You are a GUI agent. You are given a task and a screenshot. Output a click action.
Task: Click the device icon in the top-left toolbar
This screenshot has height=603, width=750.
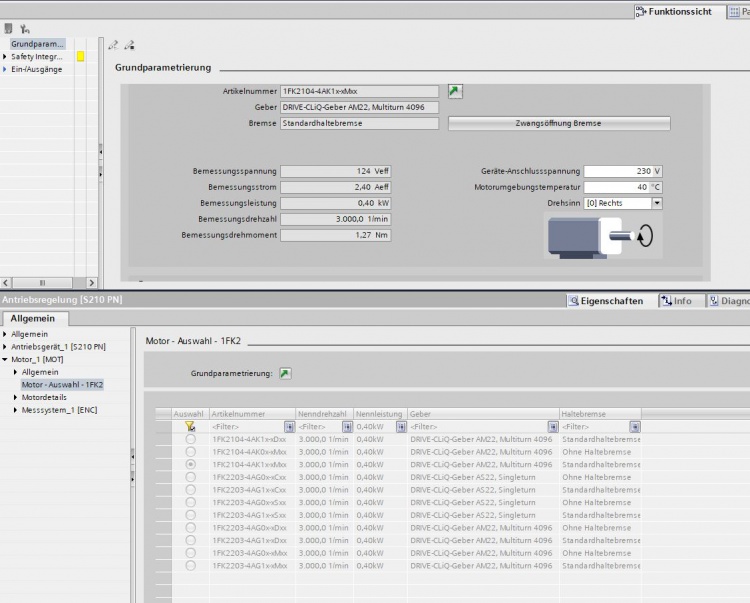click(8, 29)
